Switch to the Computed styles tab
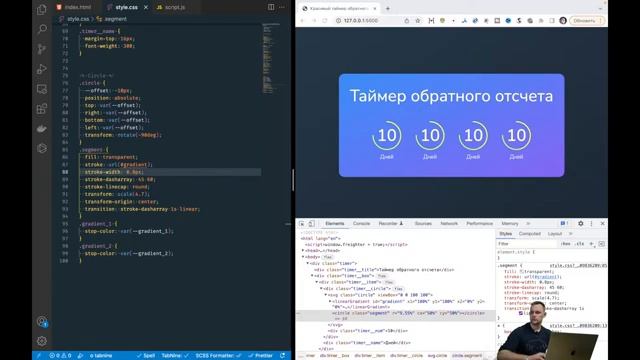 pyautogui.click(x=529, y=234)
